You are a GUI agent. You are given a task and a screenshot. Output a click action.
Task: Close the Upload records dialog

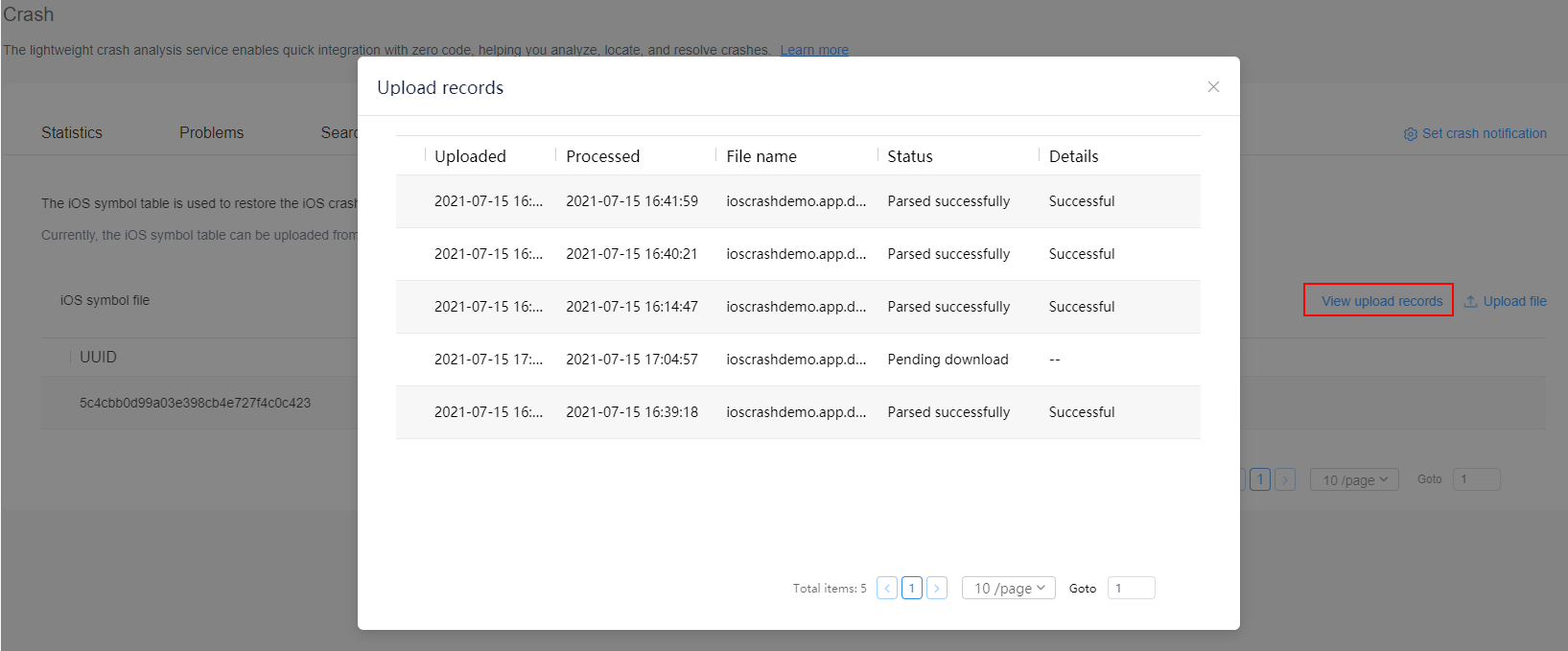click(1213, 87)
